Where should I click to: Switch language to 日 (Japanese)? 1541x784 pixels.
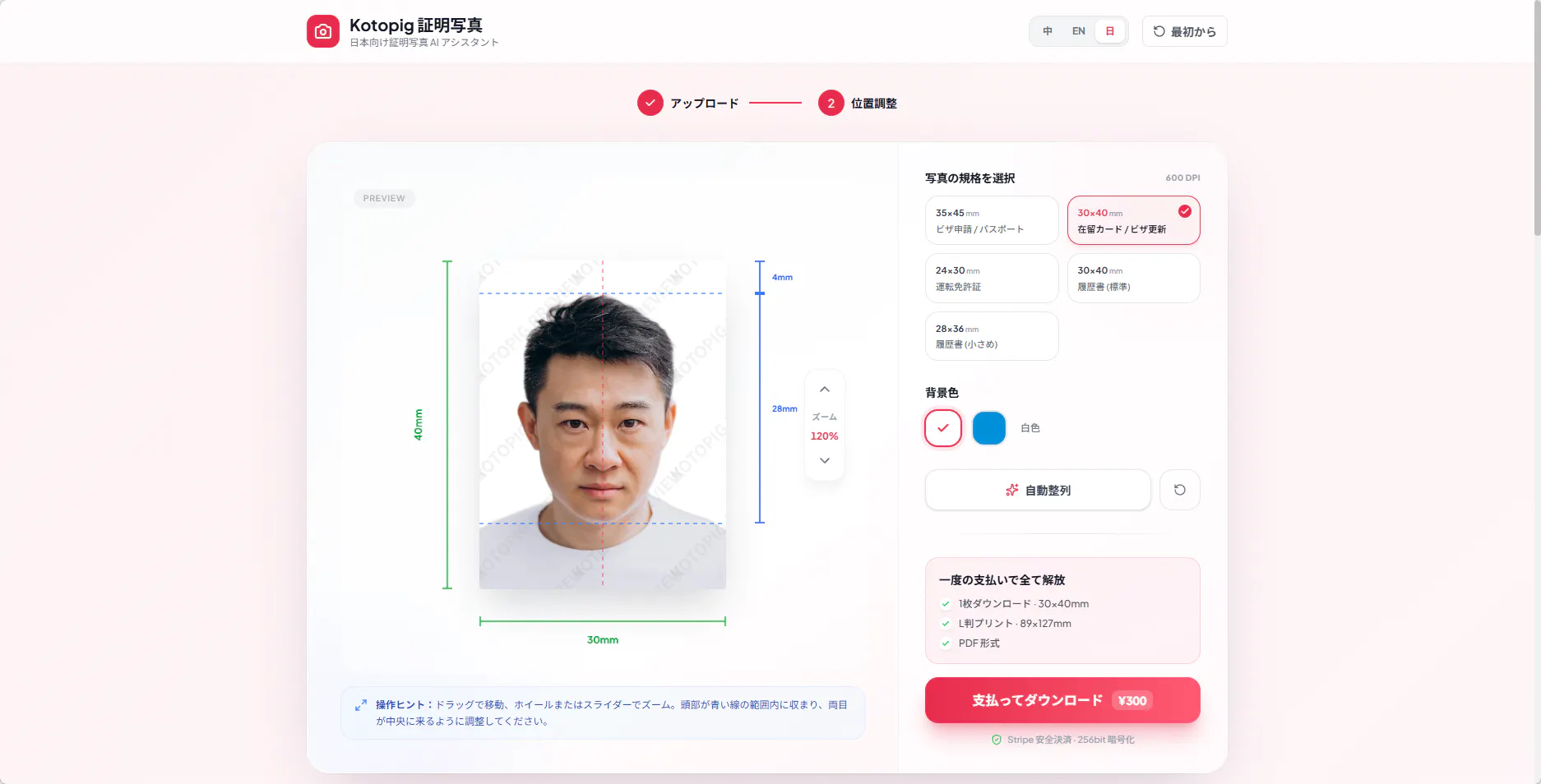[x=1110, y=31]
